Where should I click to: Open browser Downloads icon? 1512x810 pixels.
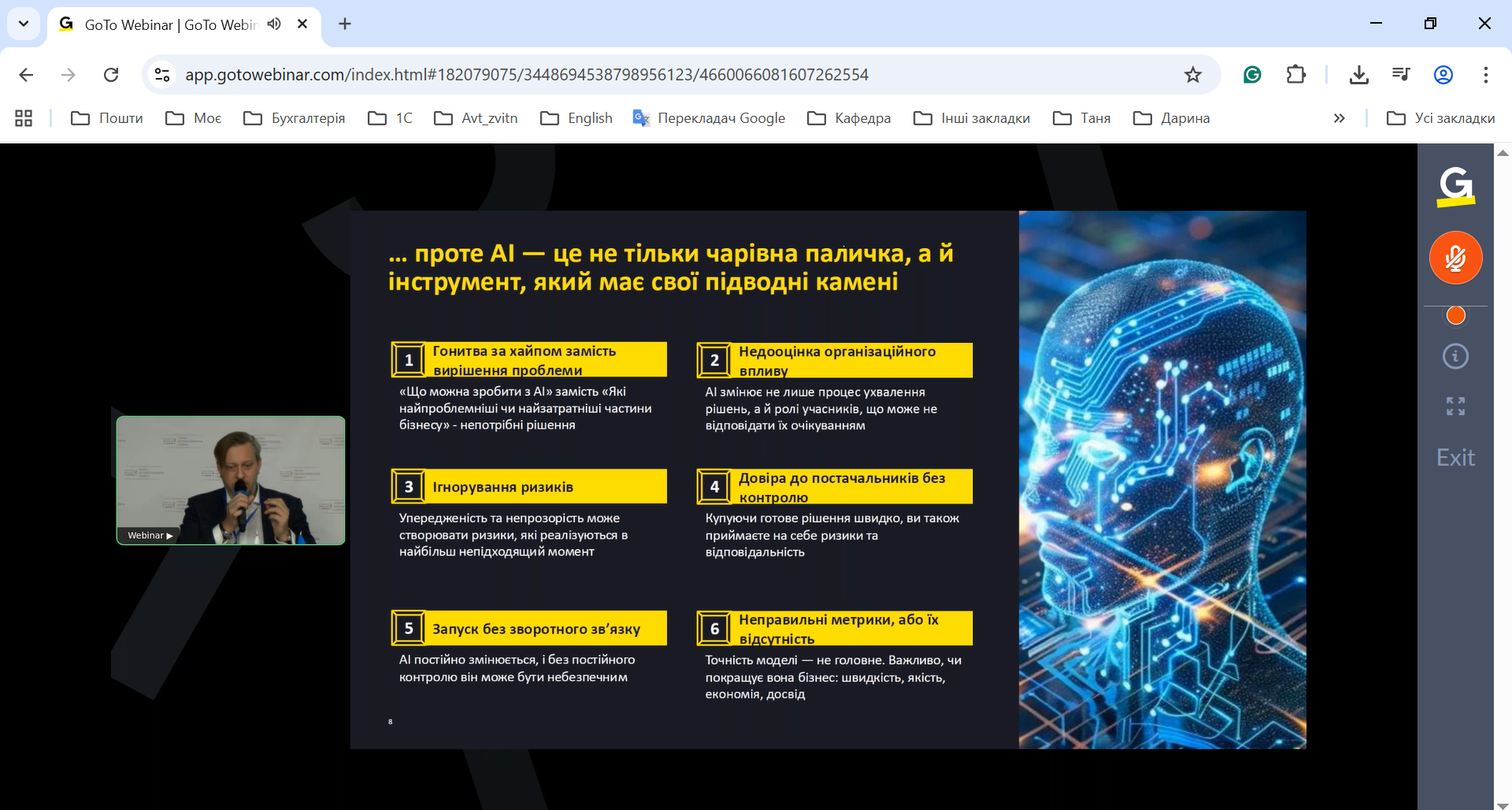pyautogui.click(x=1359, y=75)
